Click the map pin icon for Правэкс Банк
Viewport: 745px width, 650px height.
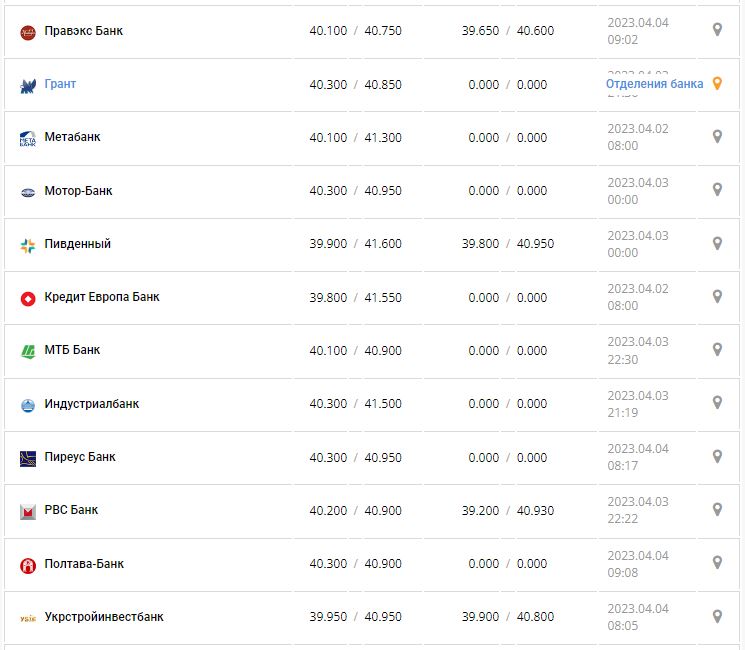(717, 30)
